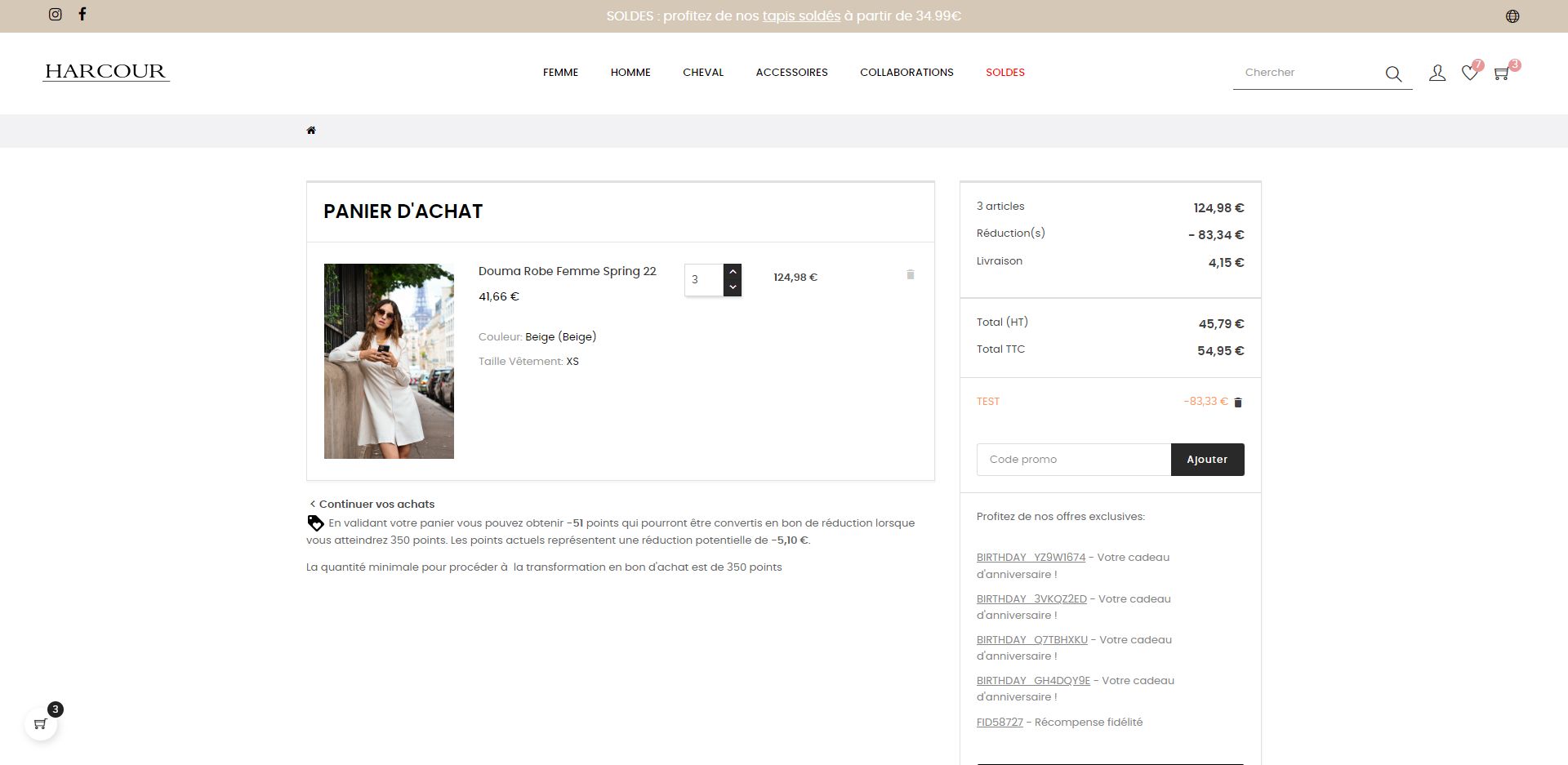The height and width of the screenshot is (765, 1568).
Task: Click the quantity input showing 3
Action: tap(704, 280)
